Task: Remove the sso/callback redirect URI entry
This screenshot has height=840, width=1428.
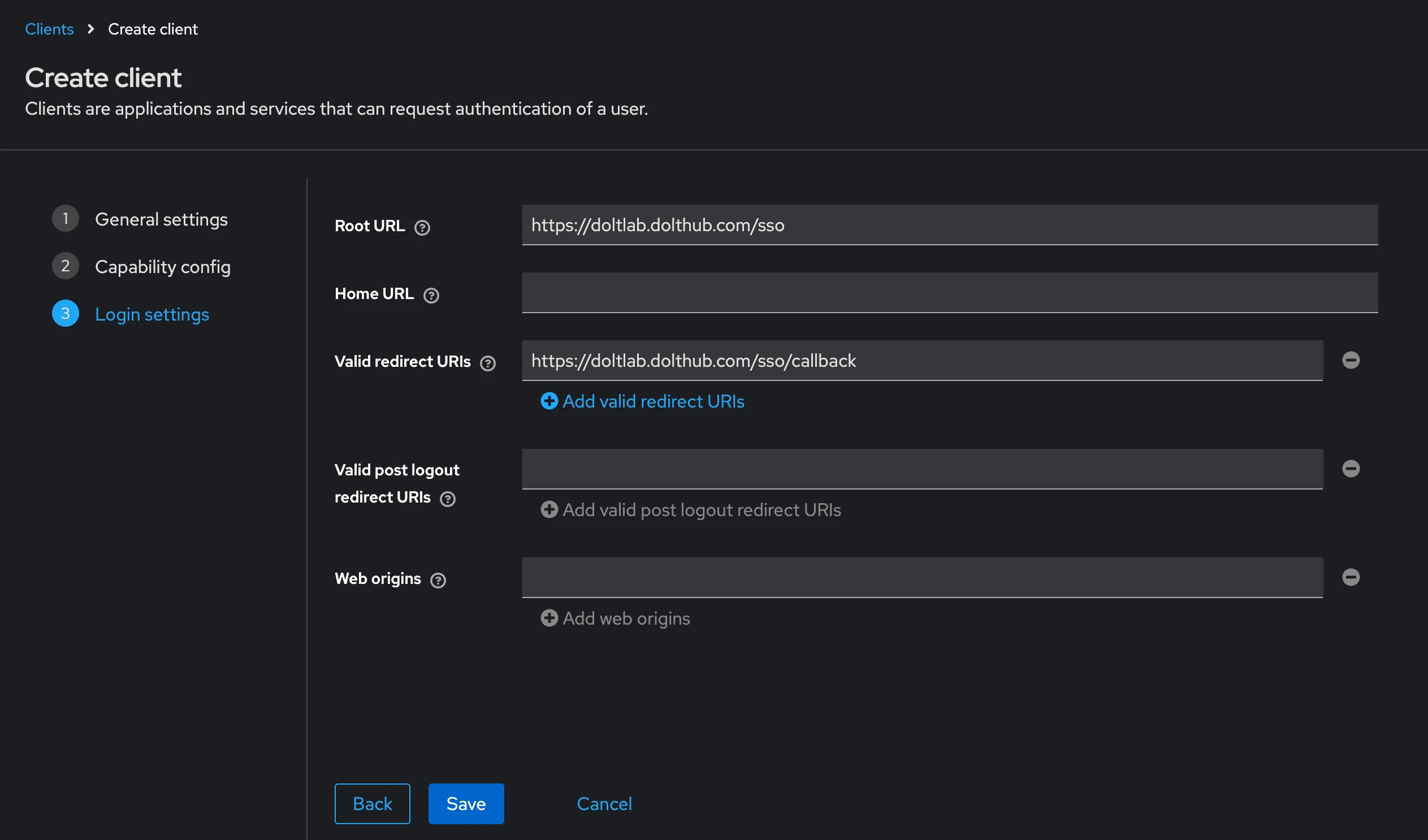Action: tap(1351, 361)
